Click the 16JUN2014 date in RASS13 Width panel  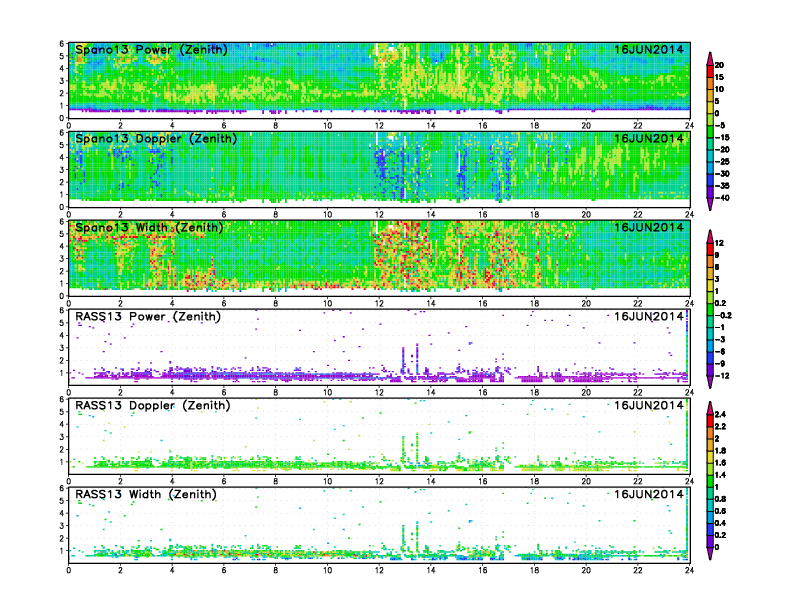tap(649, 494)
